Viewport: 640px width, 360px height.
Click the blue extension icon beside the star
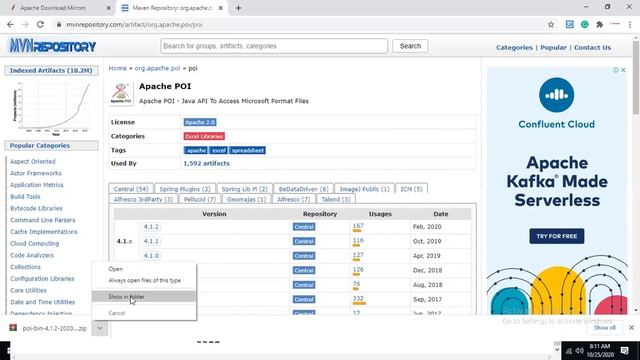[569, 24]
